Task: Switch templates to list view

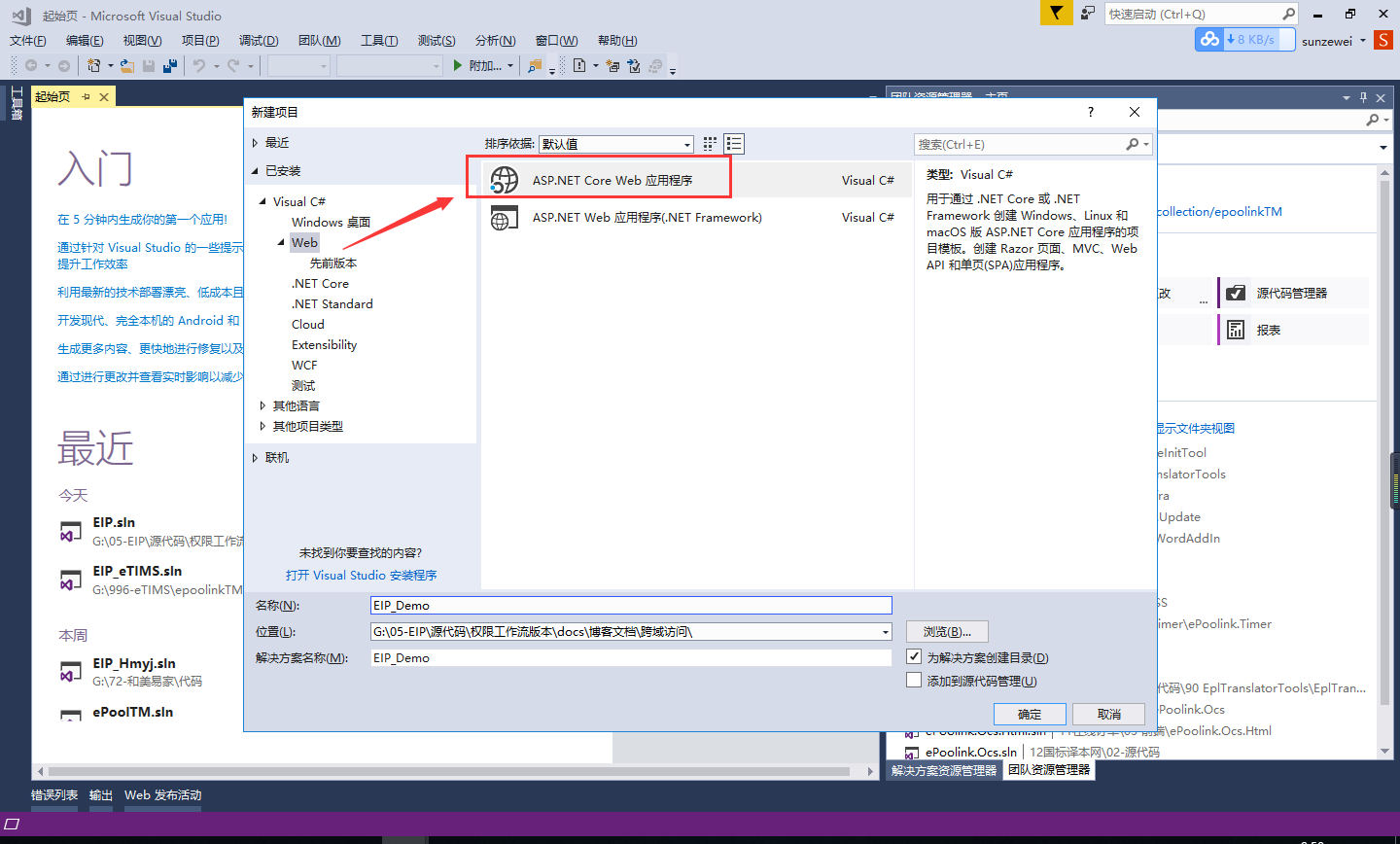Action: [734, 144]
